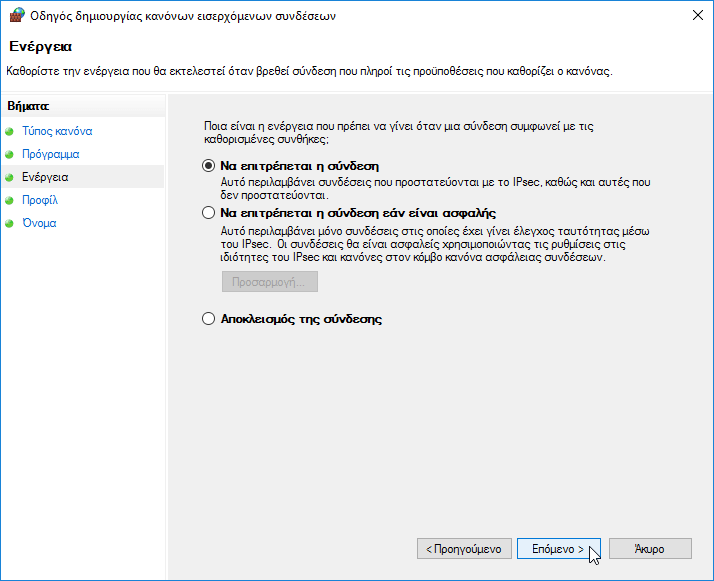The image size is (714, 581).
Task: Click green bullet beside 'Όνομα'
Action: pos(9,224)
